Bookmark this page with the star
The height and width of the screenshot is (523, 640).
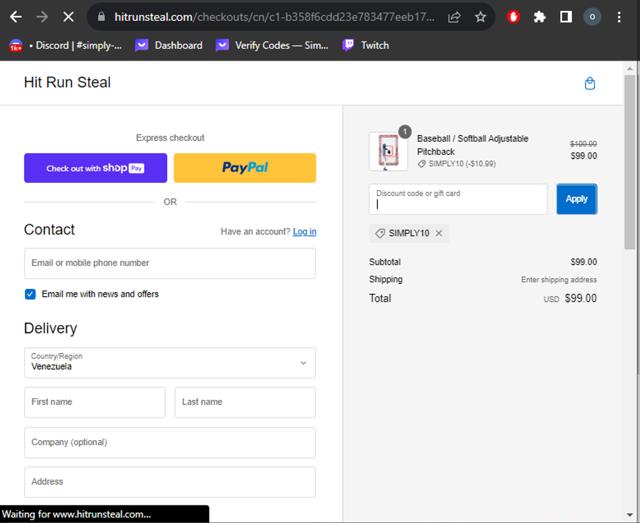pos(480,17)
